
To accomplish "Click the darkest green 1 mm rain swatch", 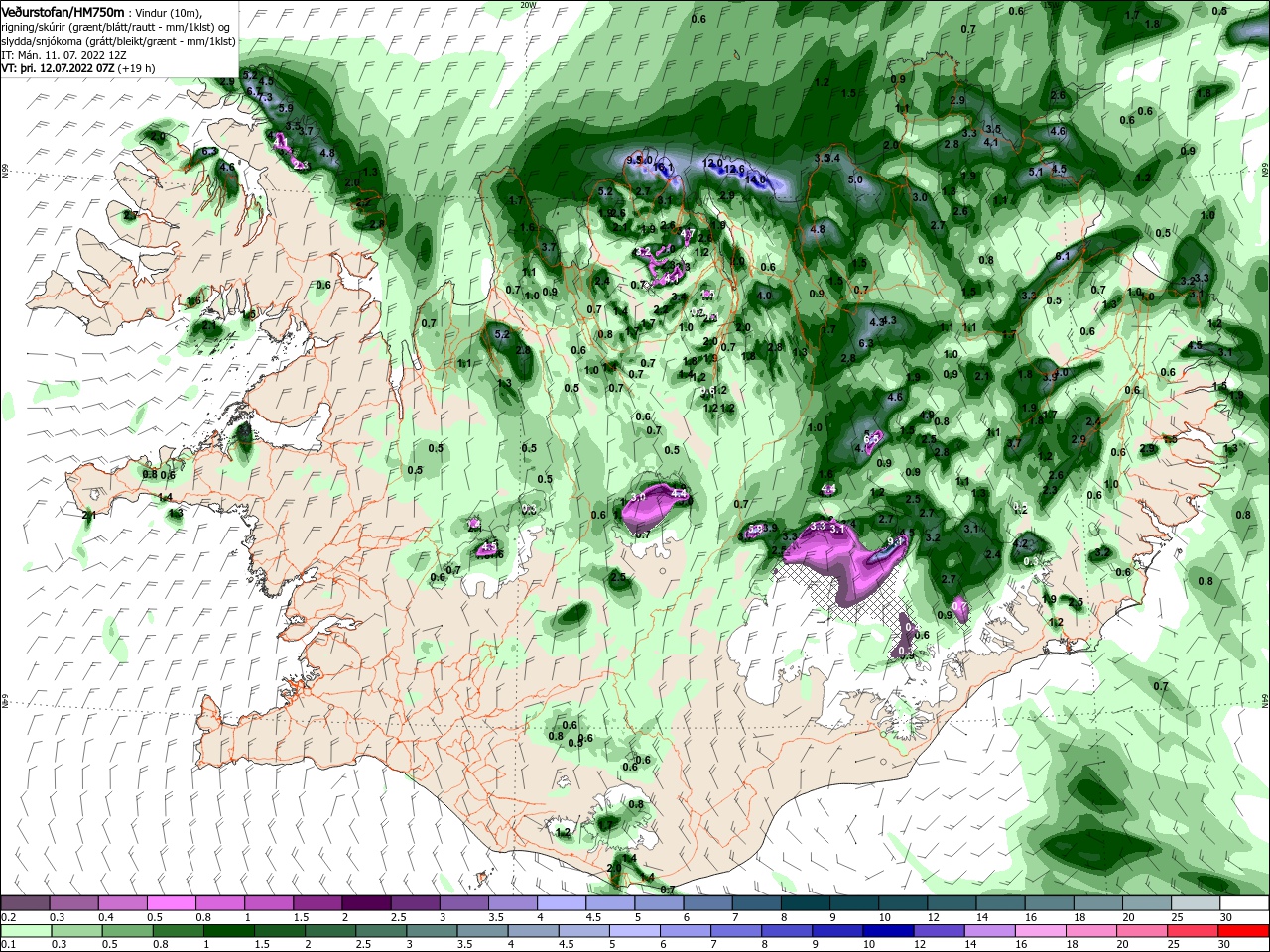I will coord(228,931).
